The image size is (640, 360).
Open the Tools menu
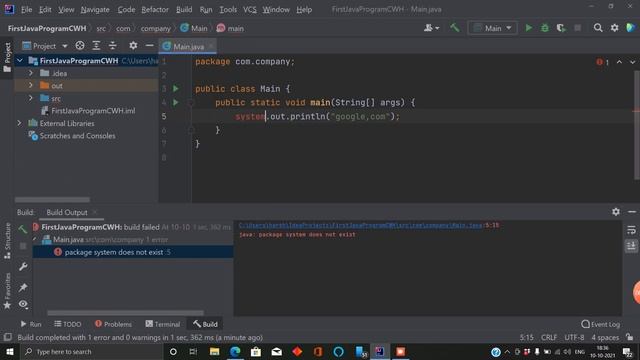(x=228, y=9)
